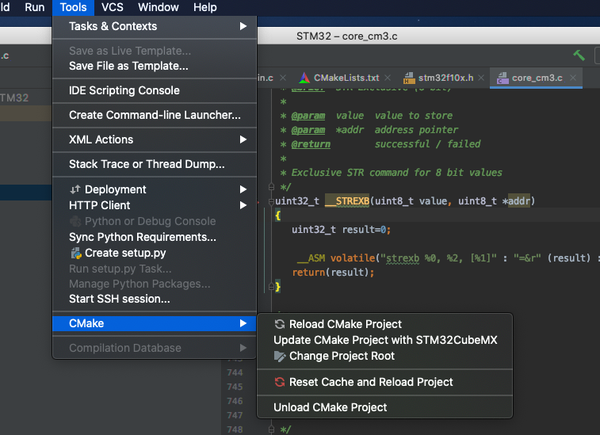Open the Window menu
The width and height of the screenshot is (600, 435).
[x=158, y=7]
